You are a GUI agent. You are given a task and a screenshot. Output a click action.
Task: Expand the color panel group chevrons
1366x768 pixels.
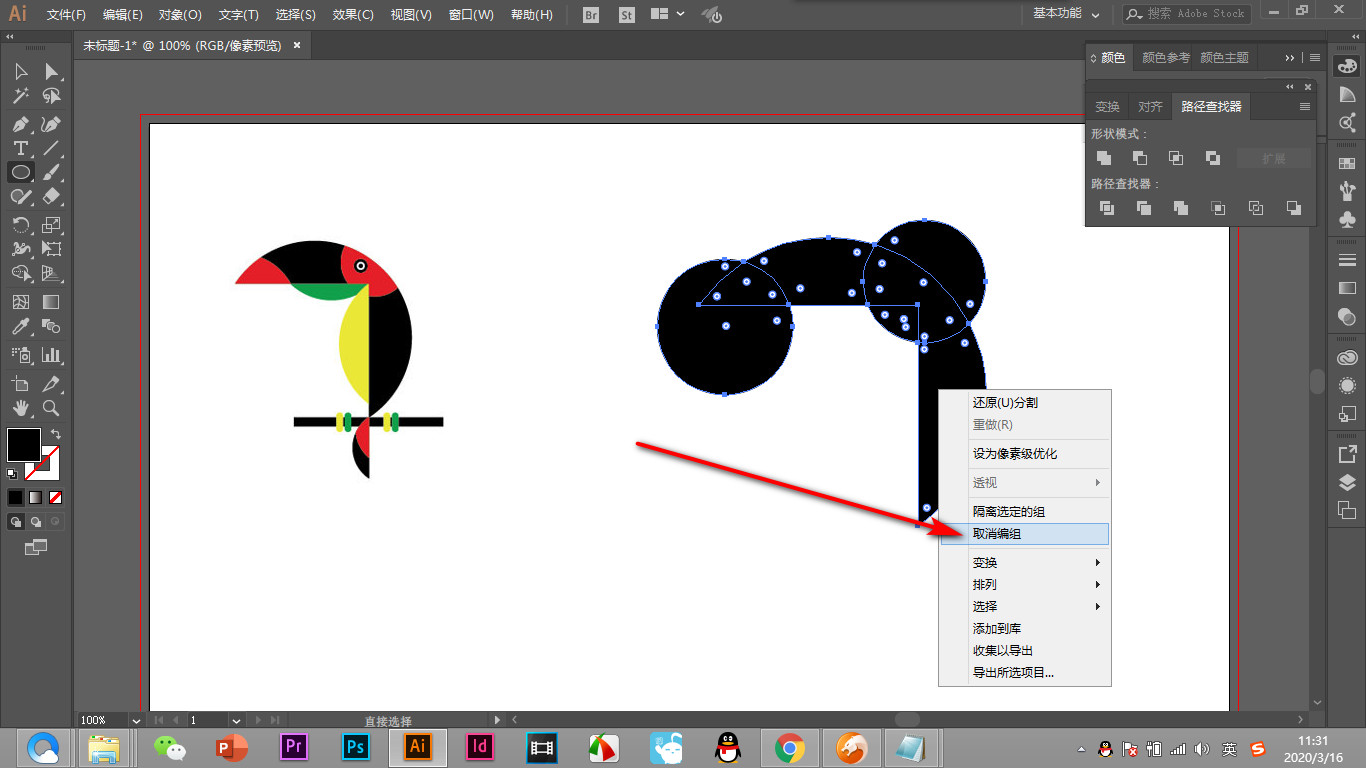tap(1290, 58)
